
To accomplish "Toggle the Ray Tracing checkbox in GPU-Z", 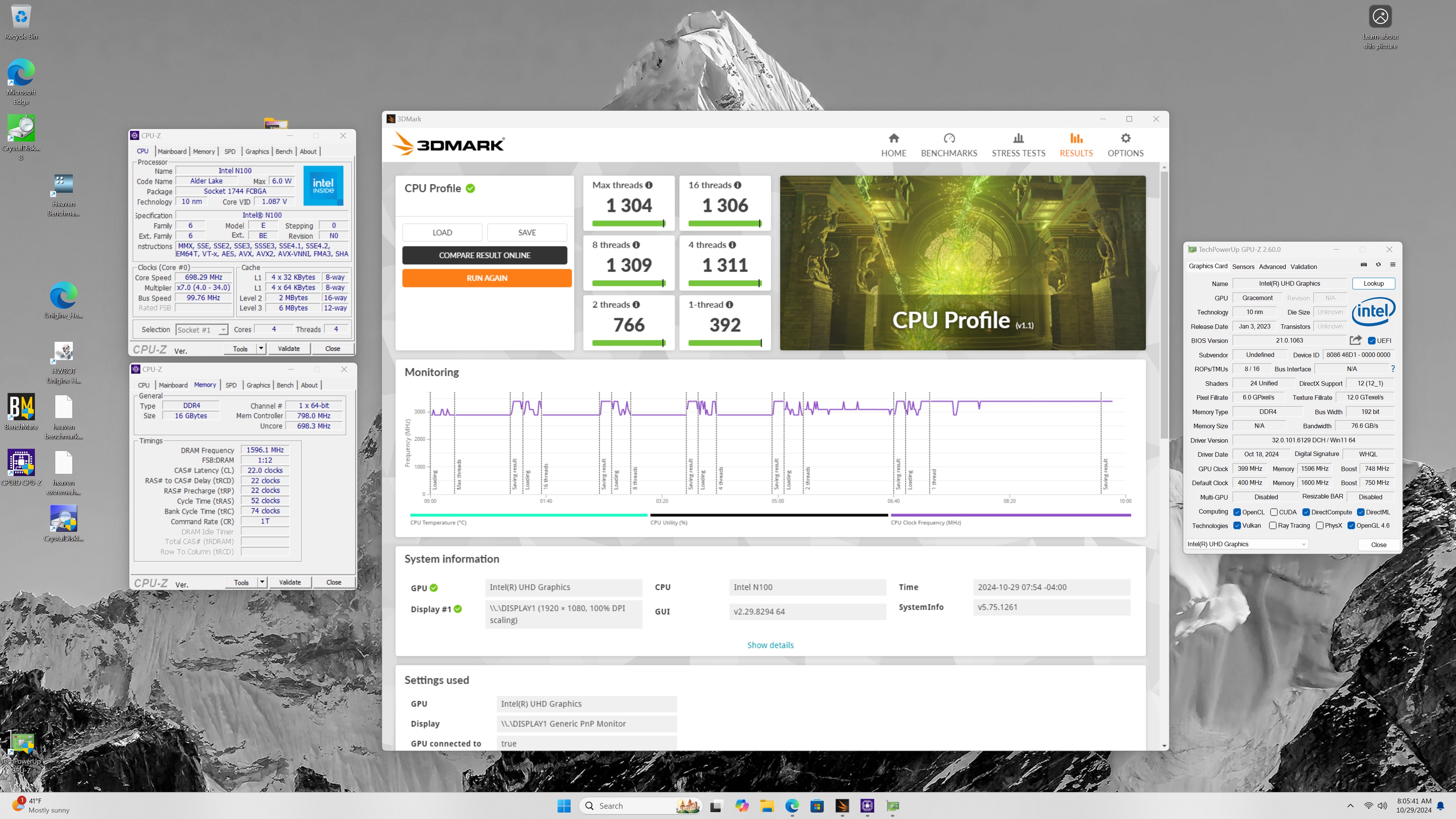I will coord(1273,526).
